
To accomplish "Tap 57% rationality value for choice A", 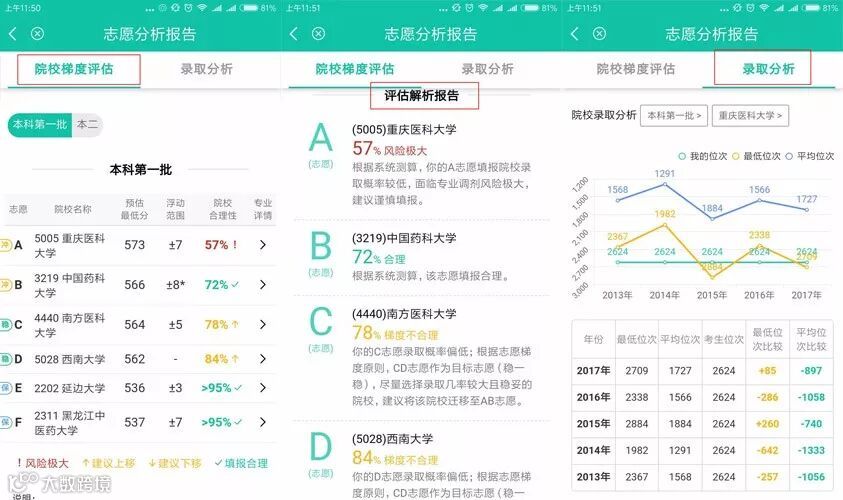I will point(216,245).
